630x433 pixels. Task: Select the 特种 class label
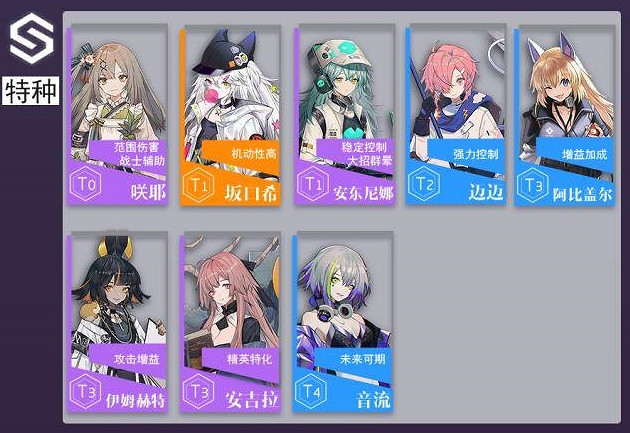31,91
